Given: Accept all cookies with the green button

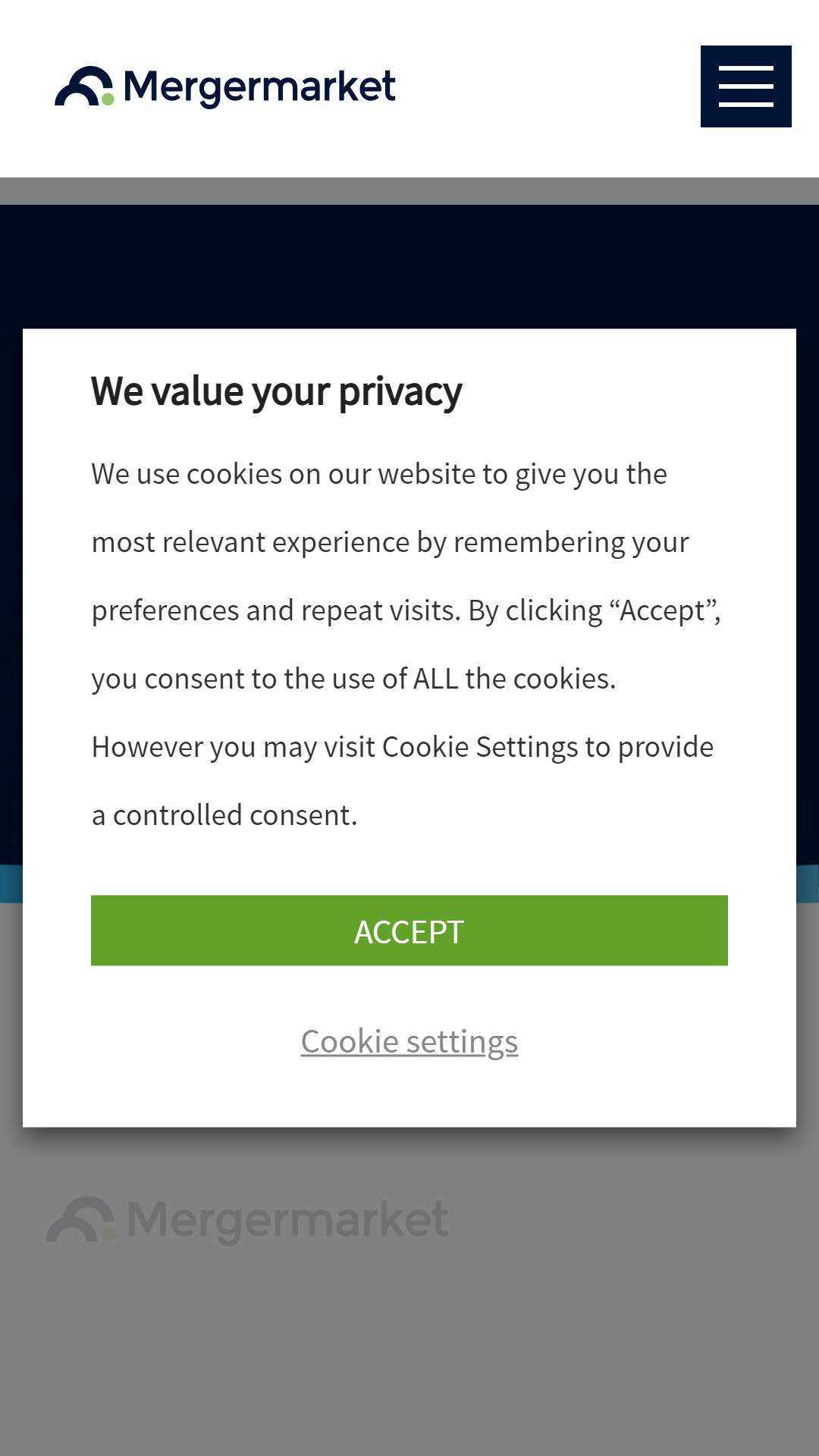Looking at the screenshot, I should point(409,930).
